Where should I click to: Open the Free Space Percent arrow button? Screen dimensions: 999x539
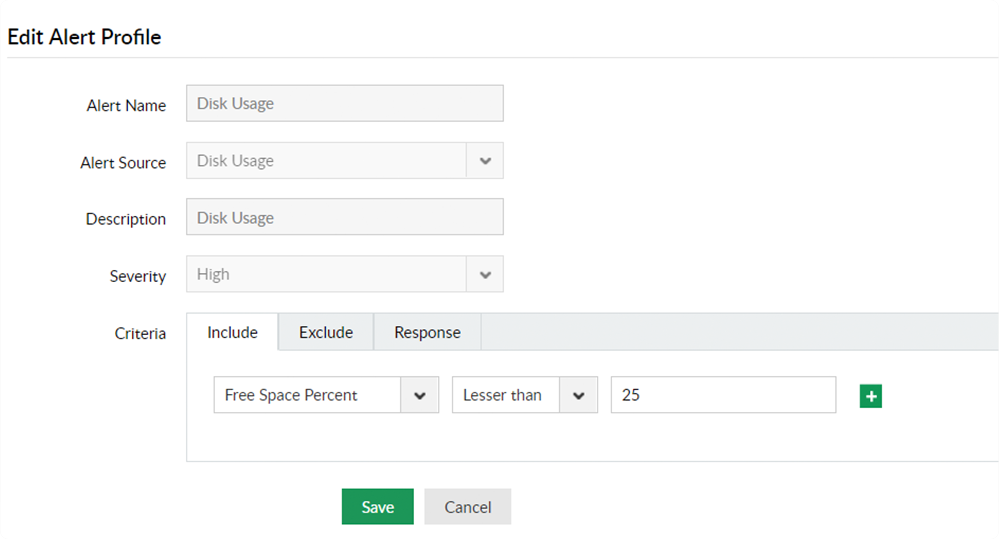[x=420, y=395]
